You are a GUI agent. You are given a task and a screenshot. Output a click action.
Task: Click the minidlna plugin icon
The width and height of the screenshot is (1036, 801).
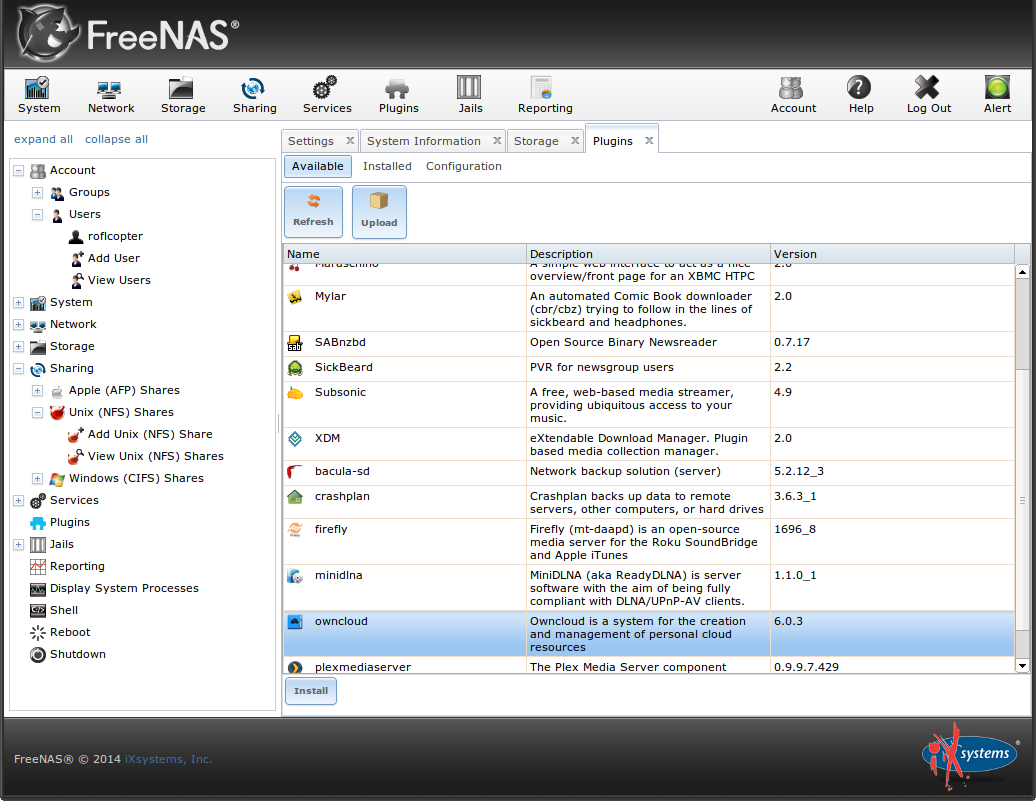pyautogui.click(x=295, y=576)
